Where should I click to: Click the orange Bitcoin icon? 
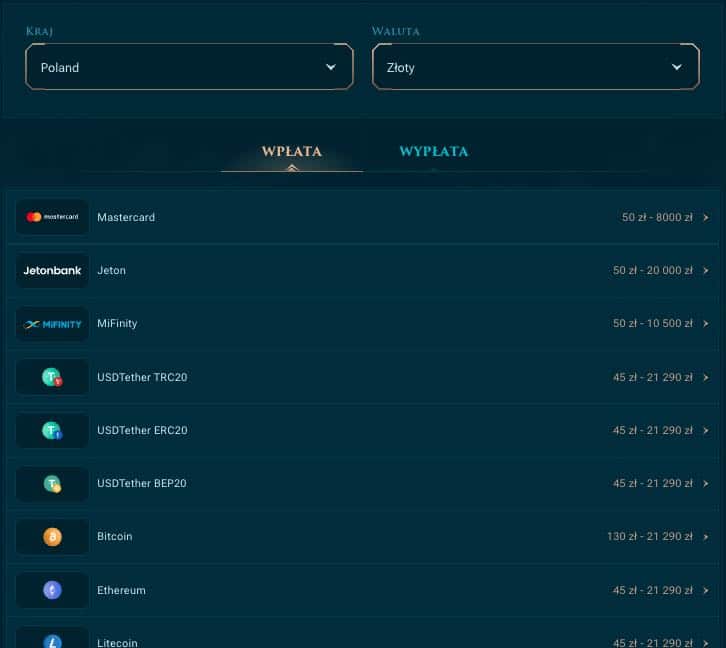[52, 537]
